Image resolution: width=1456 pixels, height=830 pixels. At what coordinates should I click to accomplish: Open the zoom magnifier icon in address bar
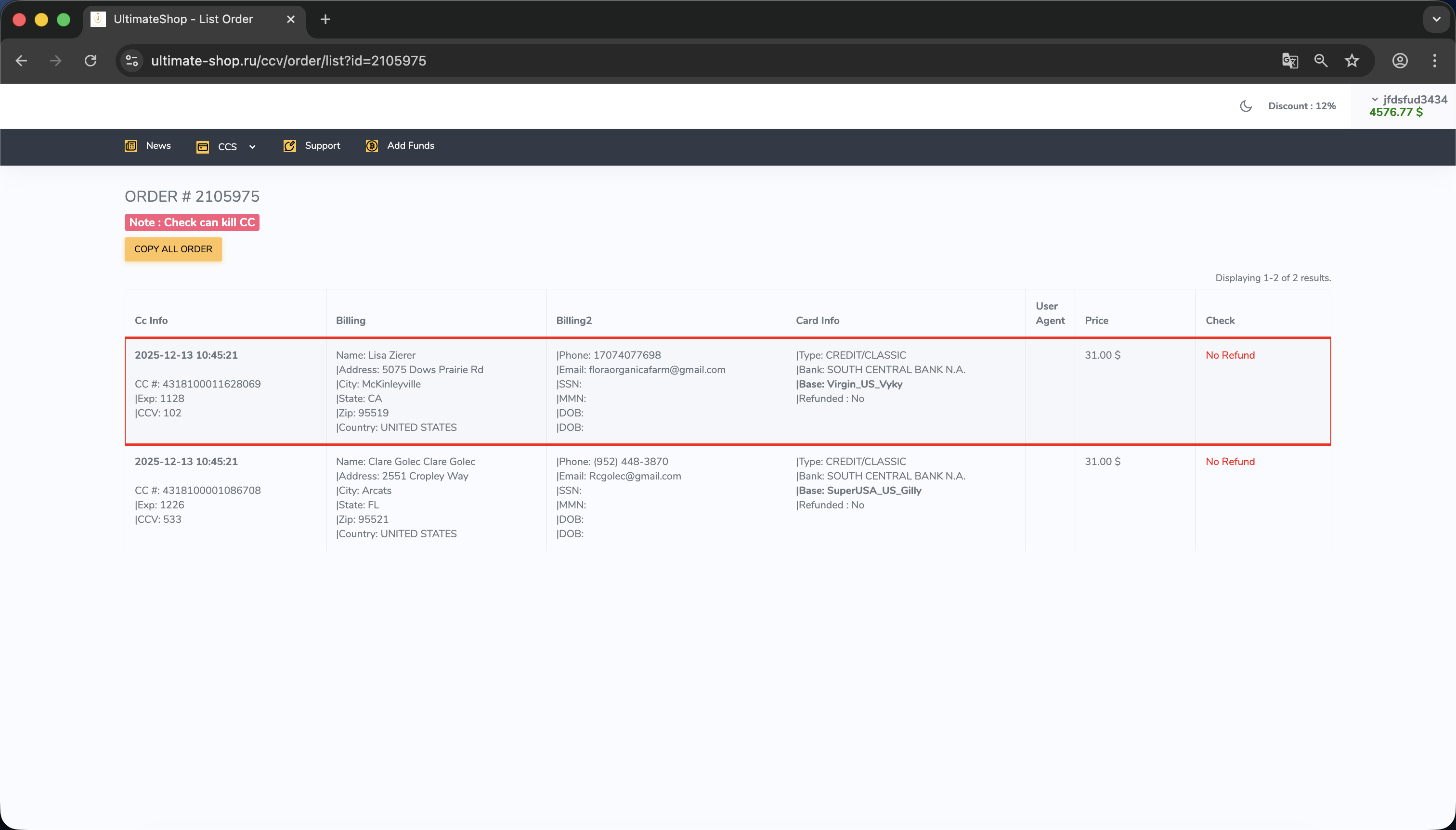coord(1321,61)
